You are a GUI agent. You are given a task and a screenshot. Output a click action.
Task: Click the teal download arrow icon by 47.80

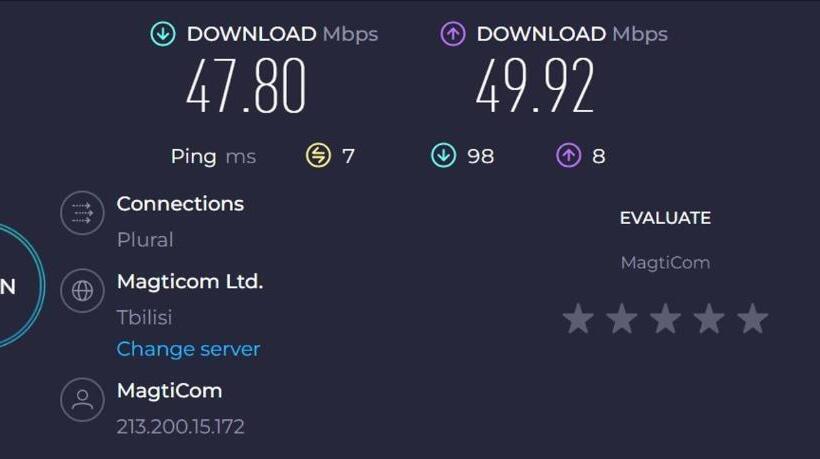pyautogui.click(x=163, y=34)
